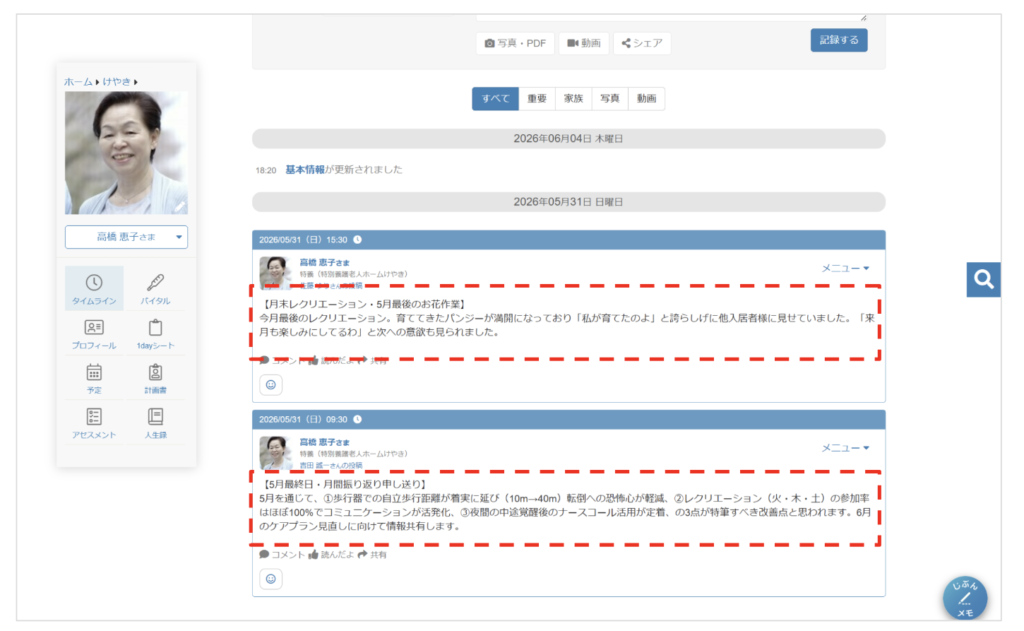
Task: Click 共有 on the 09:30 post
Action: tap(372, 555)
